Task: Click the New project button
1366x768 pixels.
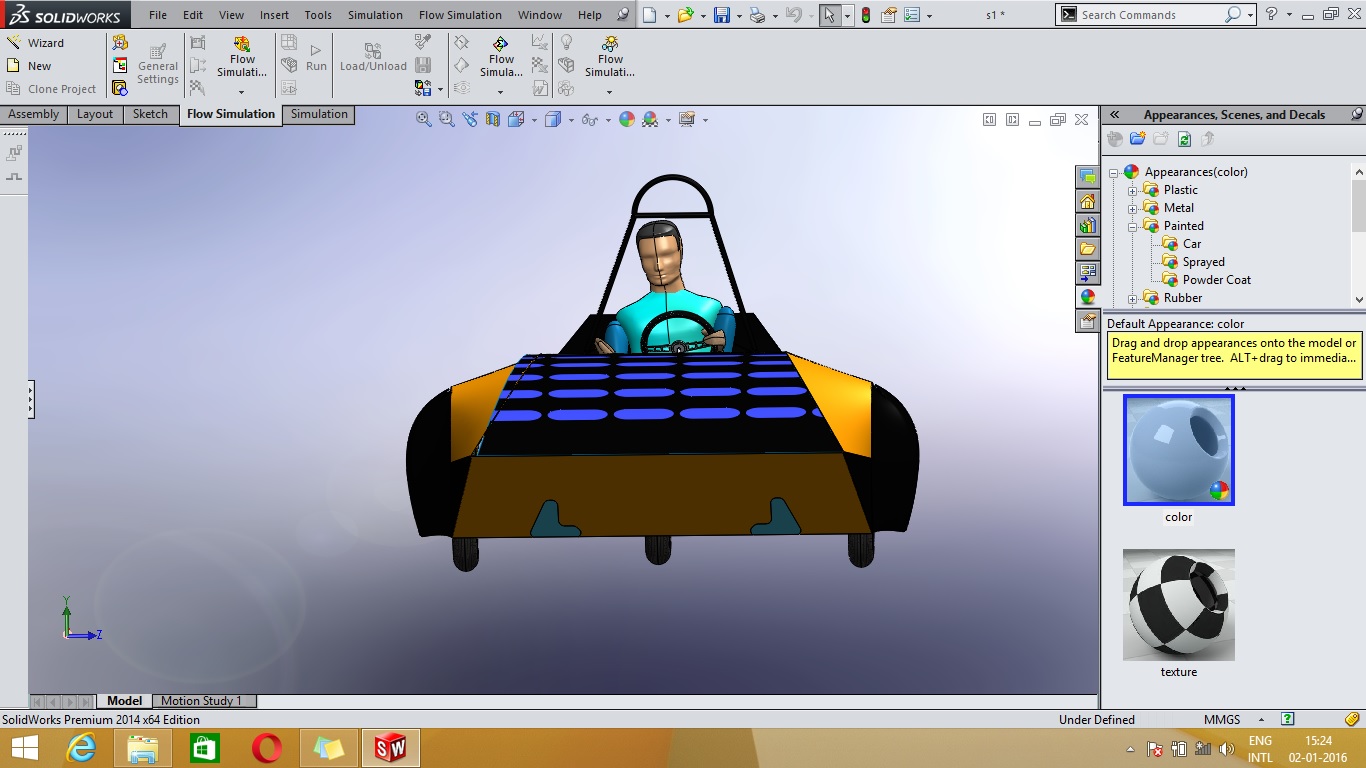Action: coord(28,66)
